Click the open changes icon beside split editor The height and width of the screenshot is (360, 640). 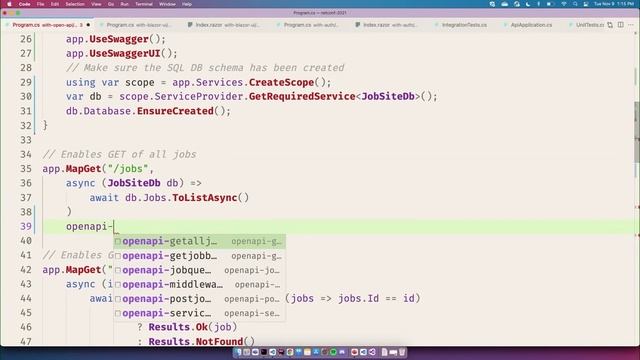click(x=610, y=25)
